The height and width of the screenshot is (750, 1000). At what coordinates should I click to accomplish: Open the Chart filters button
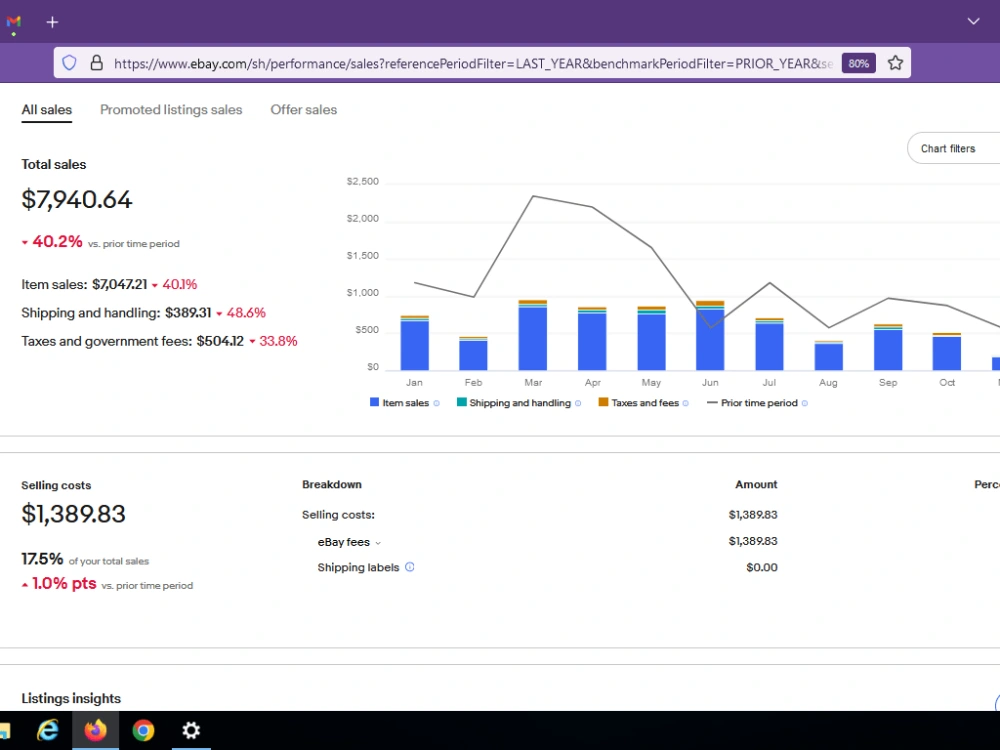(x=954, y=149)
